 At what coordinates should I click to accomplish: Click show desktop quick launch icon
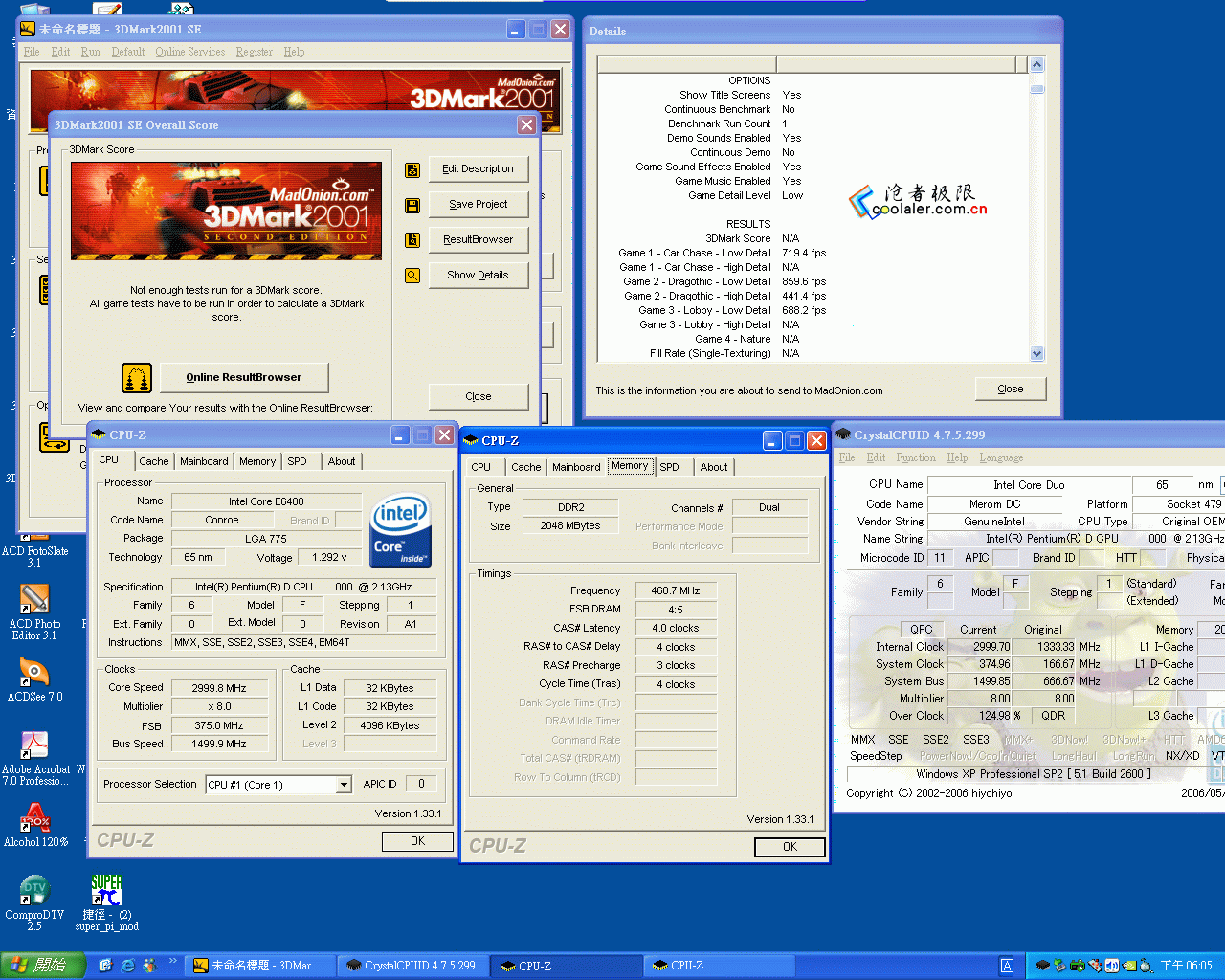click(x=105, y=966)
